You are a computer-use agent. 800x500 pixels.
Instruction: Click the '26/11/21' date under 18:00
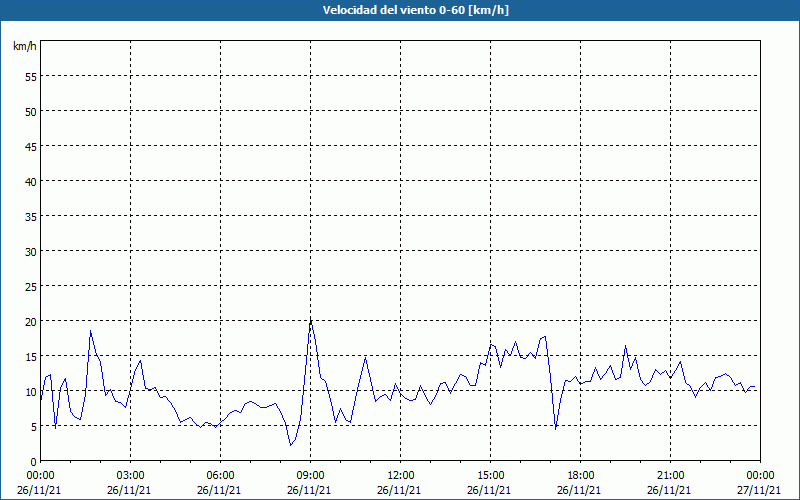pos(579,490)
